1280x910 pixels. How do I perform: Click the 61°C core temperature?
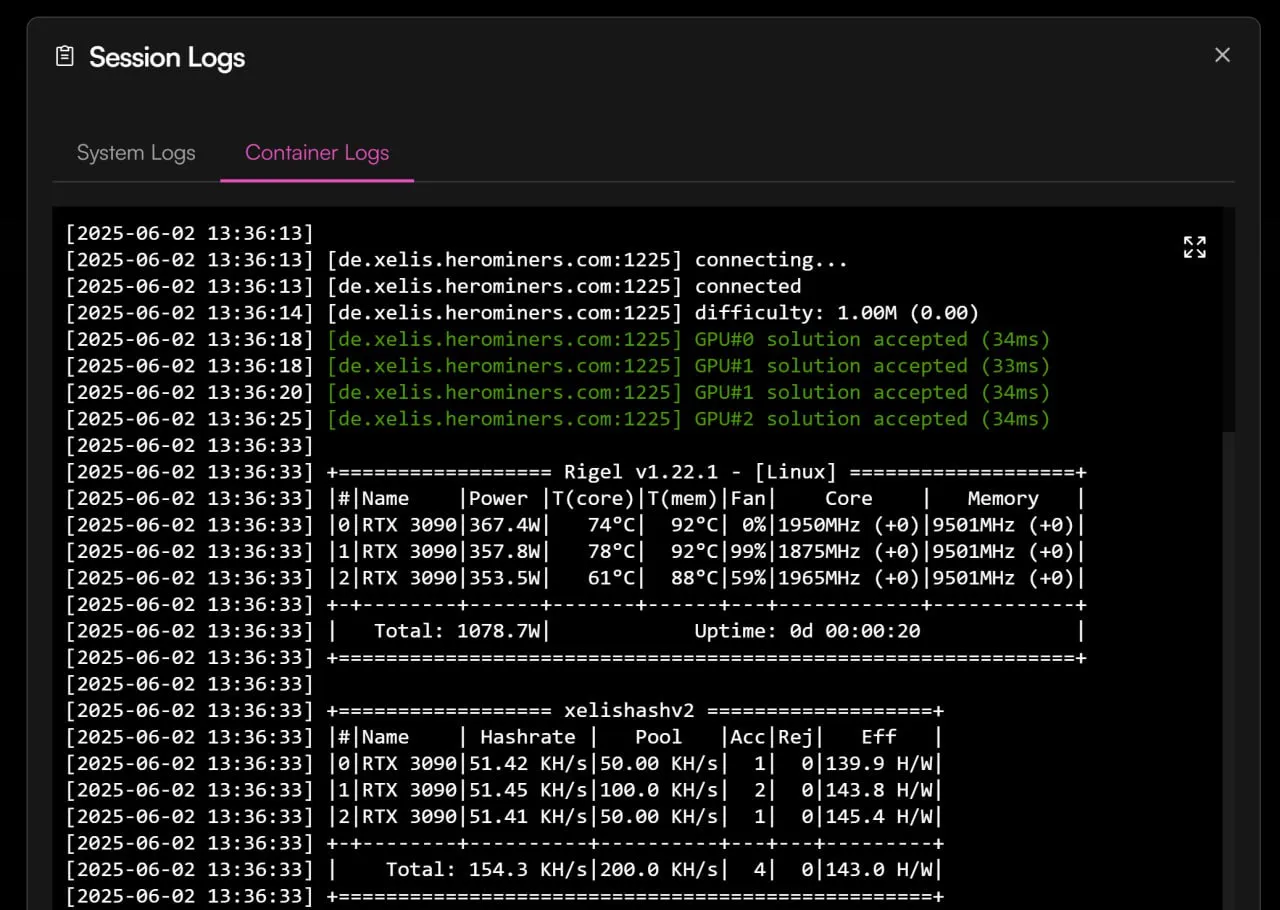coord(610,578)
